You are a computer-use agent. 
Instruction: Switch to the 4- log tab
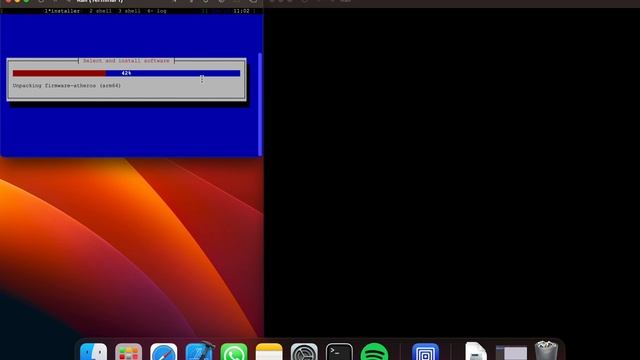pyautogui.click(x=157, y=11)
